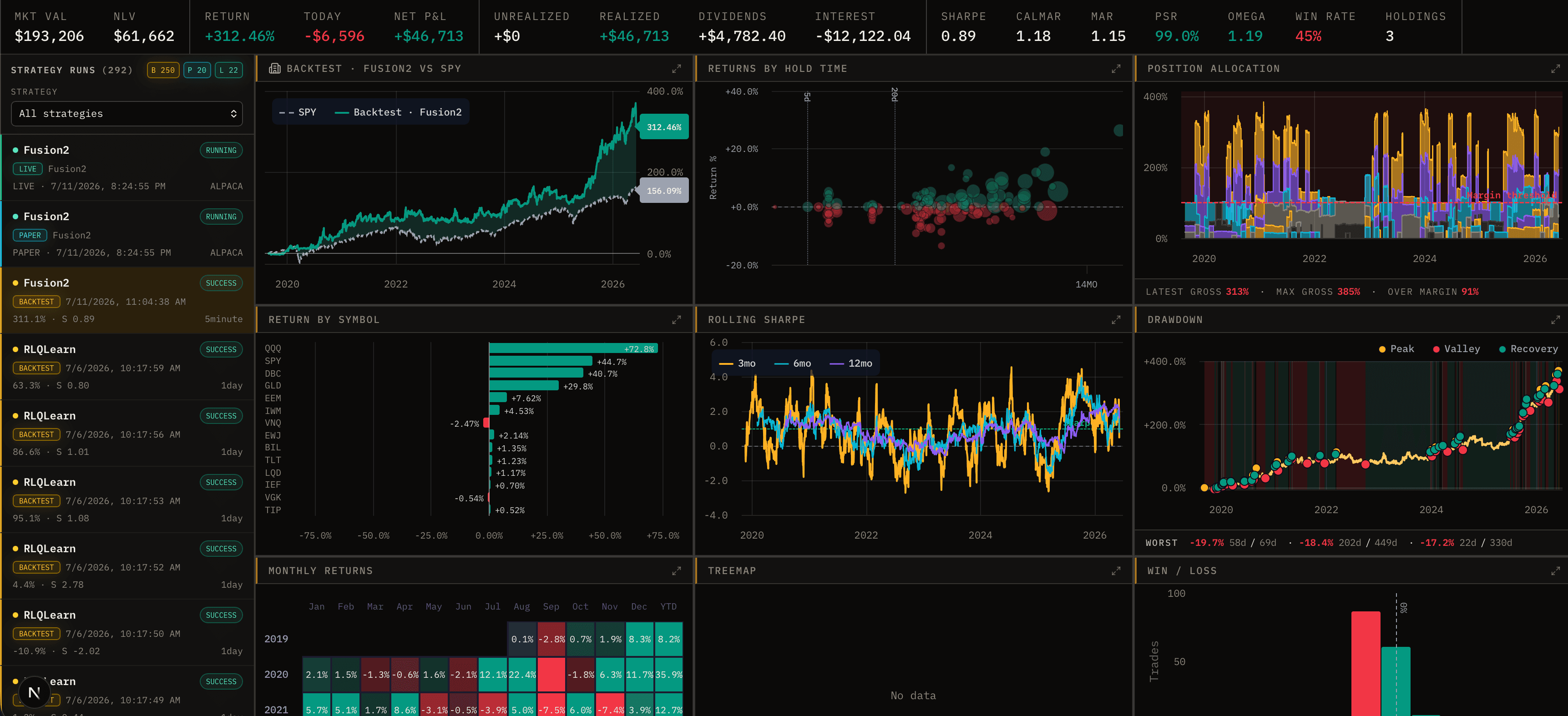Viewport: 1568px width, 716px height.
Task: Click the TODAY -$6,596 value
Action: click(x=334, y=36)
